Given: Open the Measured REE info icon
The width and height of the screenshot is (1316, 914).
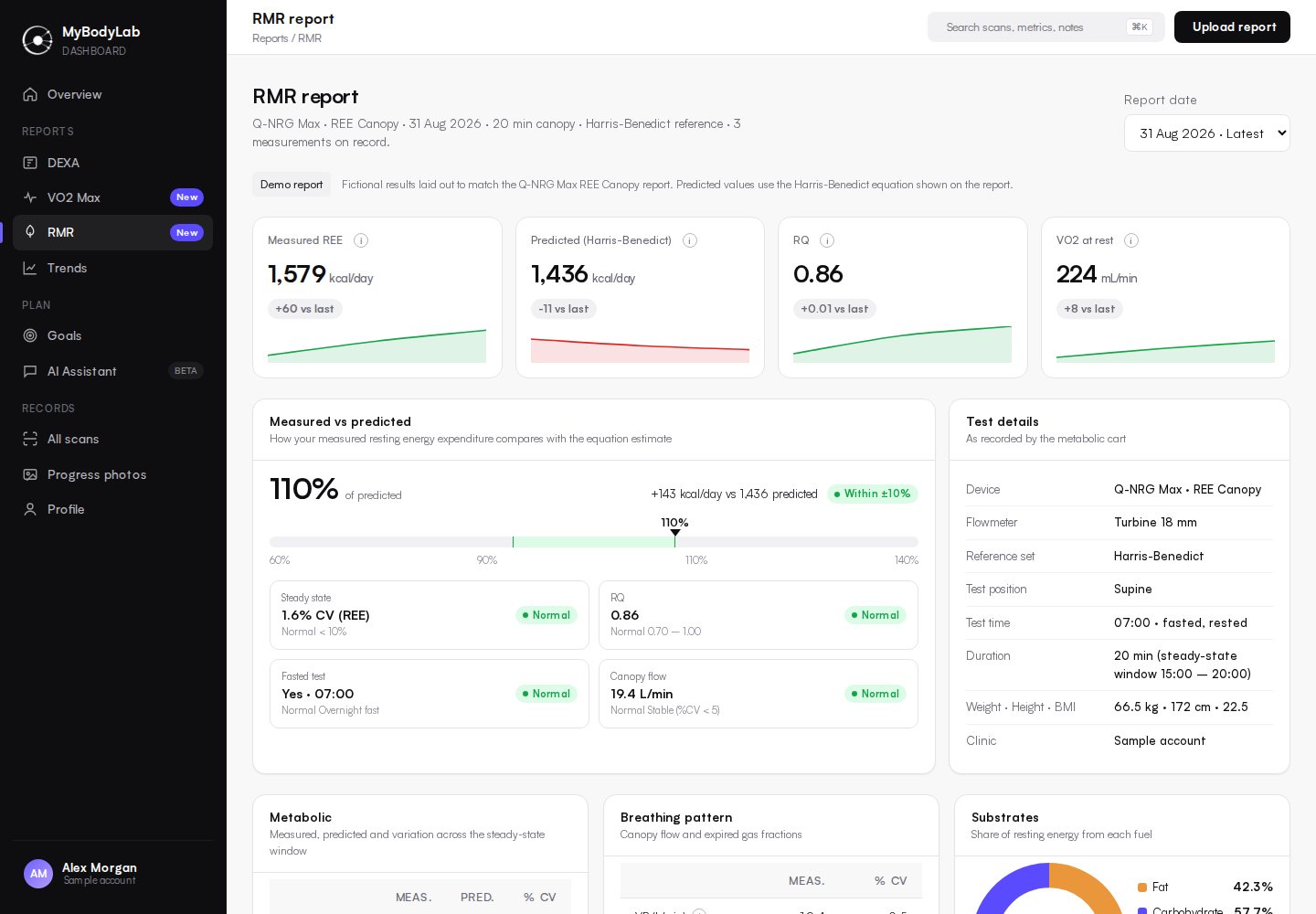Looking at the screenshot, I should tap(361, 240).
